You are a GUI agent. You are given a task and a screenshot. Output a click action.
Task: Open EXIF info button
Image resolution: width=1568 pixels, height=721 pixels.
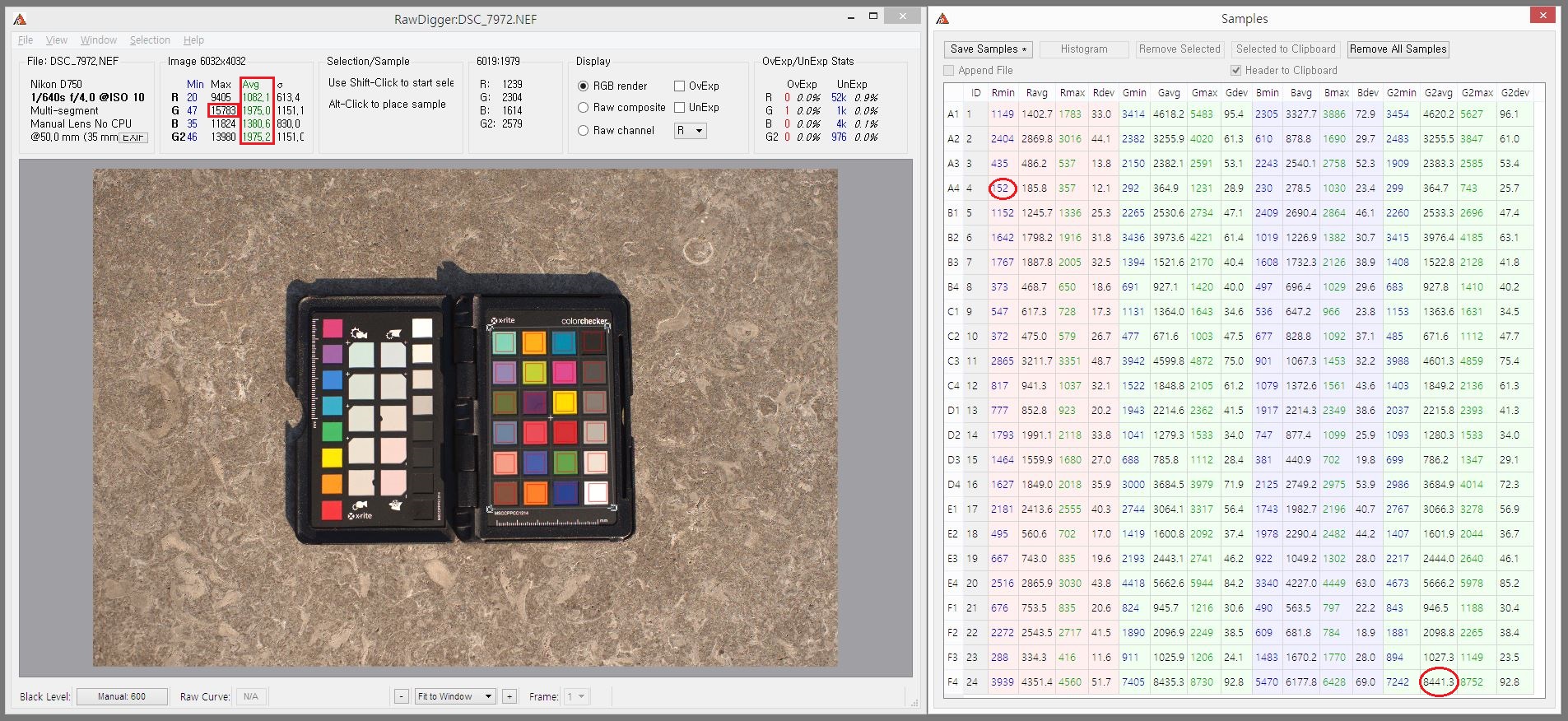[x=133, y=137]
